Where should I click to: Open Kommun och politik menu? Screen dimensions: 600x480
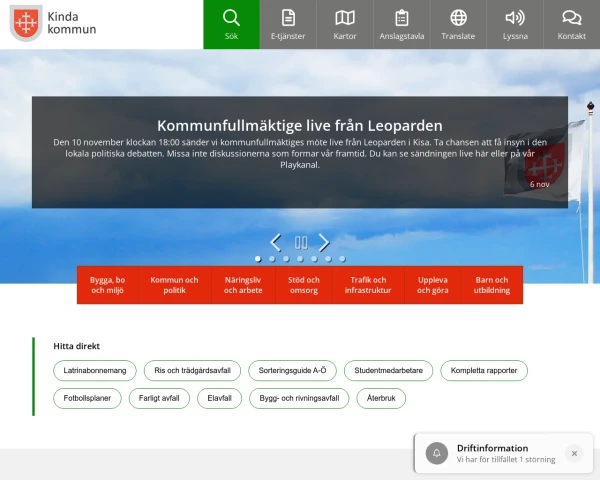[174, 285]
